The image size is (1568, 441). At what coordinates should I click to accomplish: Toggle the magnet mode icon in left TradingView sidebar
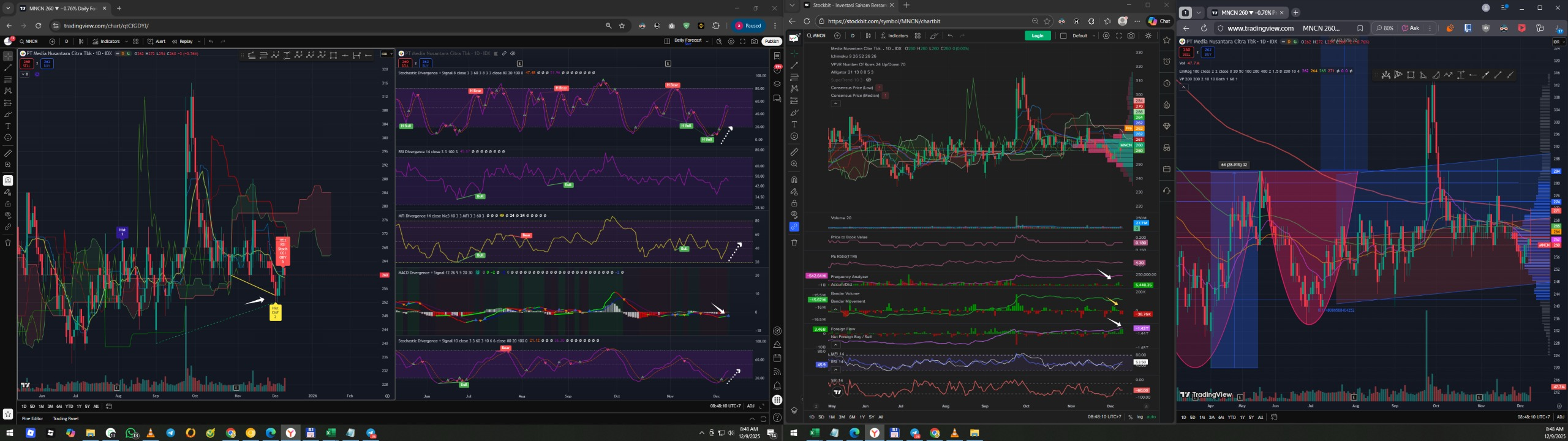[x=8, y=180]
